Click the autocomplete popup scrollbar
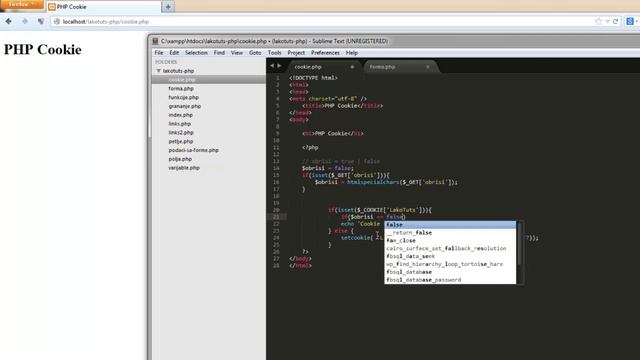 click(520, 244)
